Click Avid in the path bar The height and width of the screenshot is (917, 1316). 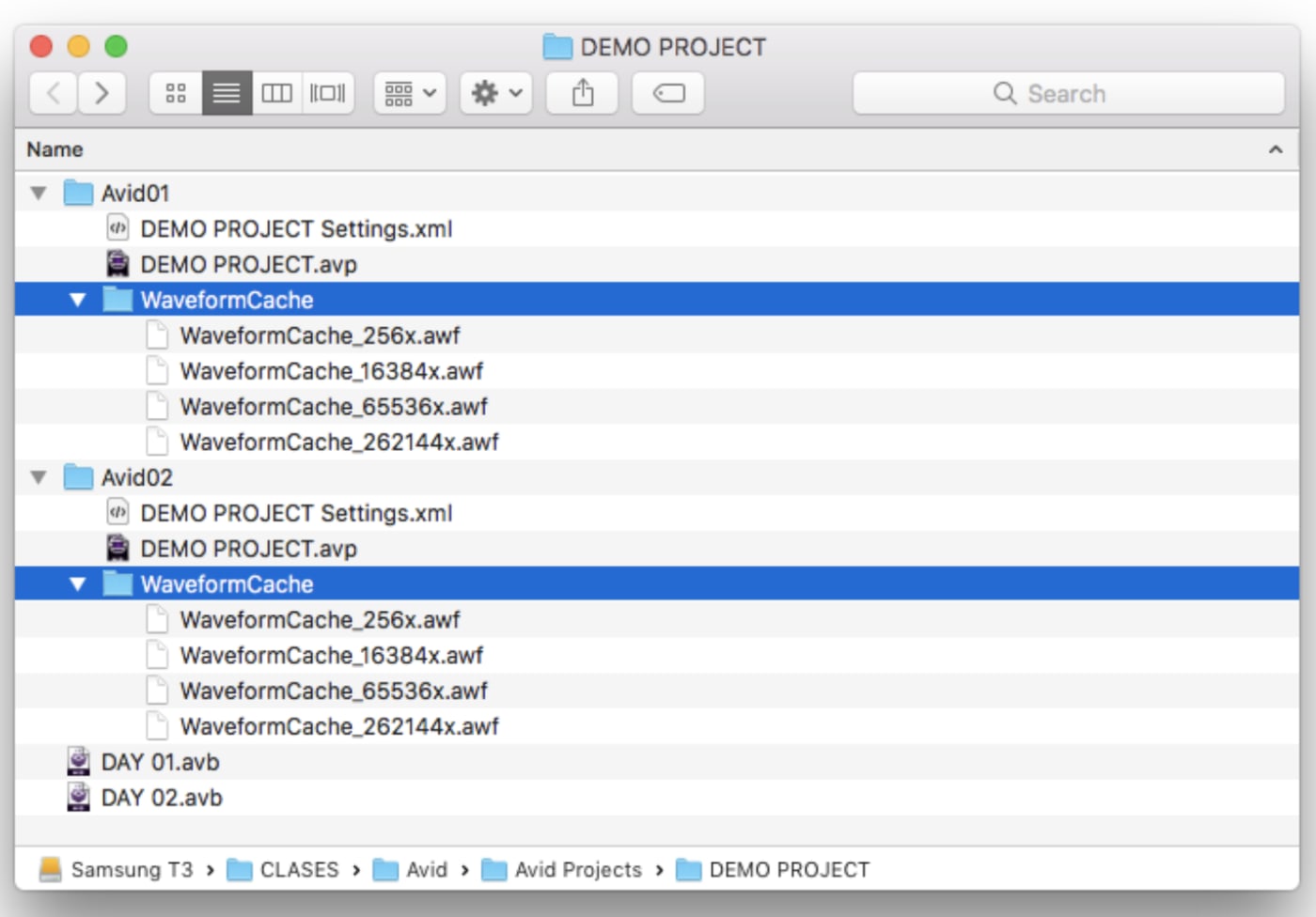coord(427,870)
